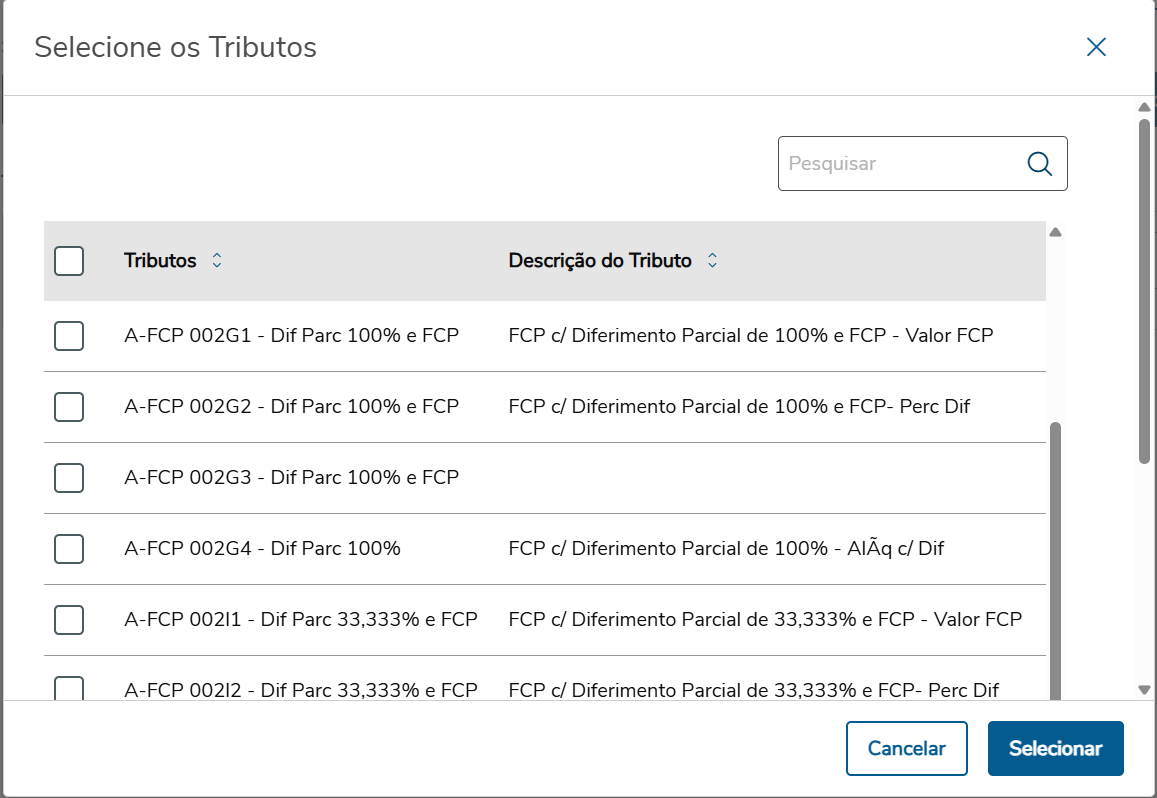Click the Descrição do Tributo header
This screenshot has width=1157, height=798.
coord(600,261)
